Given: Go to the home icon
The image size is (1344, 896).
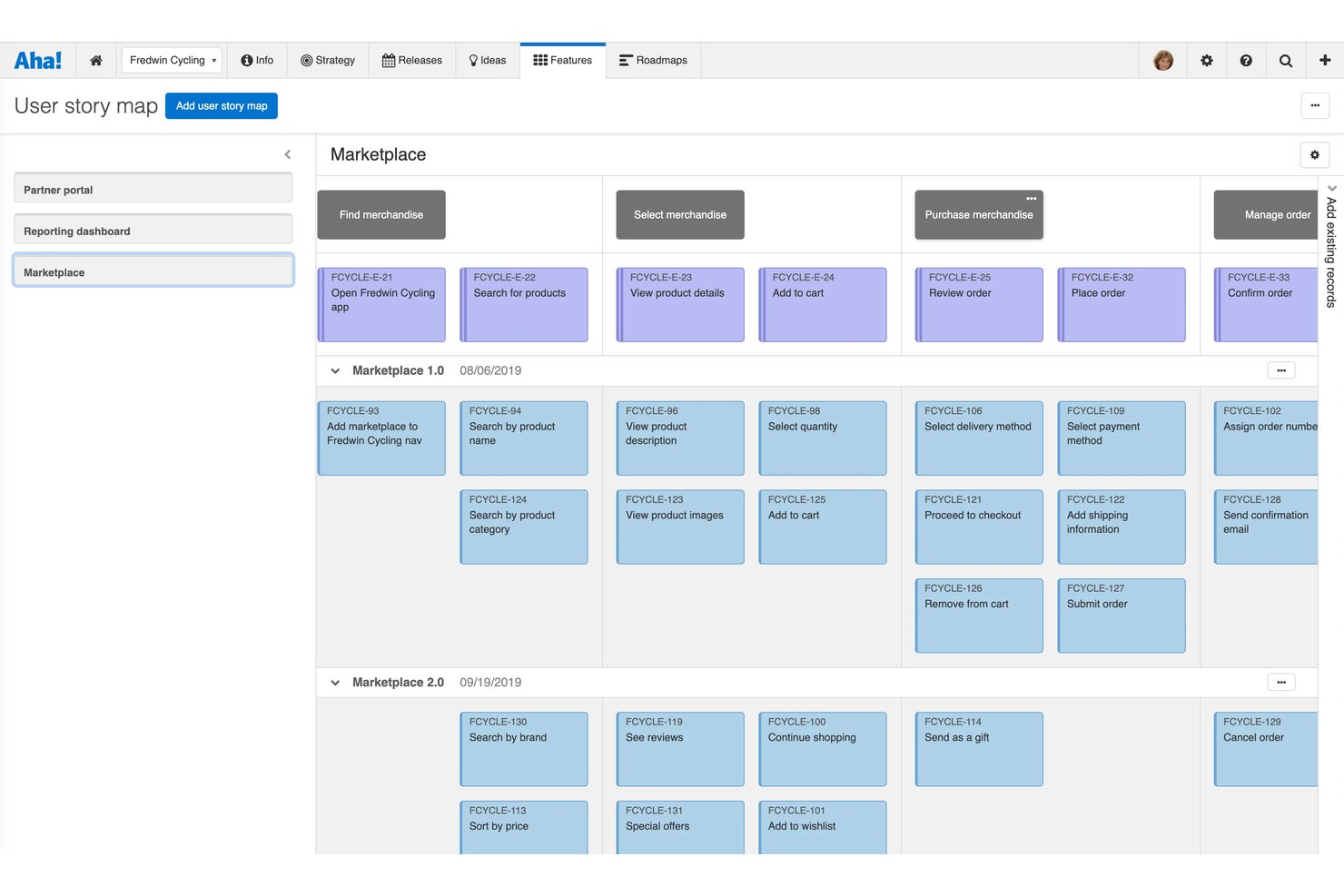Looking at the screenshot, I should [x=96, y=61].
